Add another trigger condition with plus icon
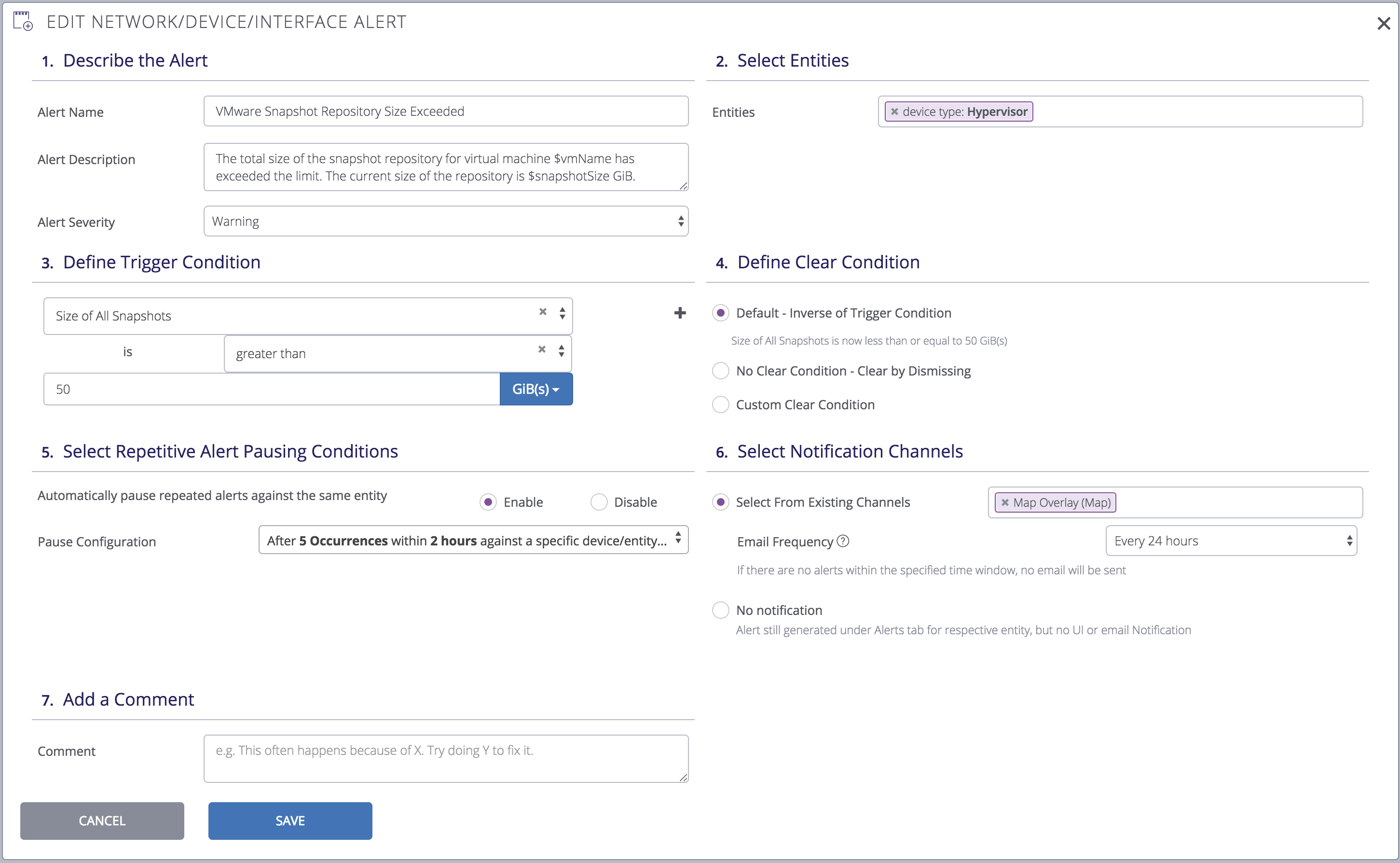Viewport: 1400px width, 863px height. click(680, 313)
